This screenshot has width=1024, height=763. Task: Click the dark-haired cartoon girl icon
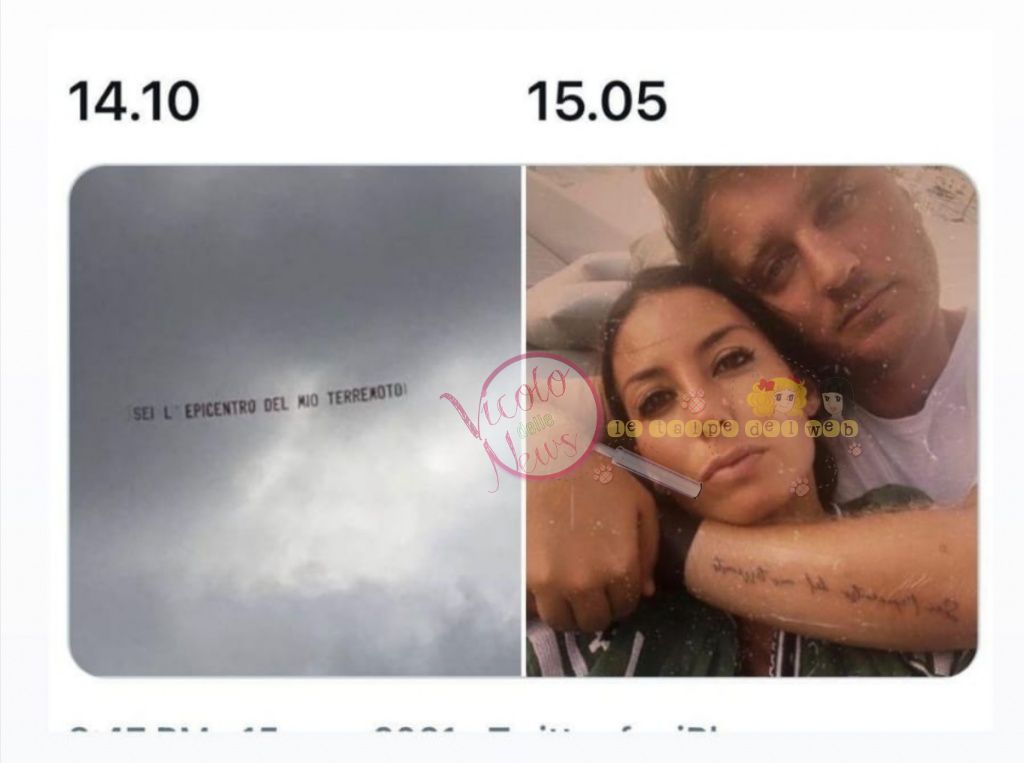[837, 398]
